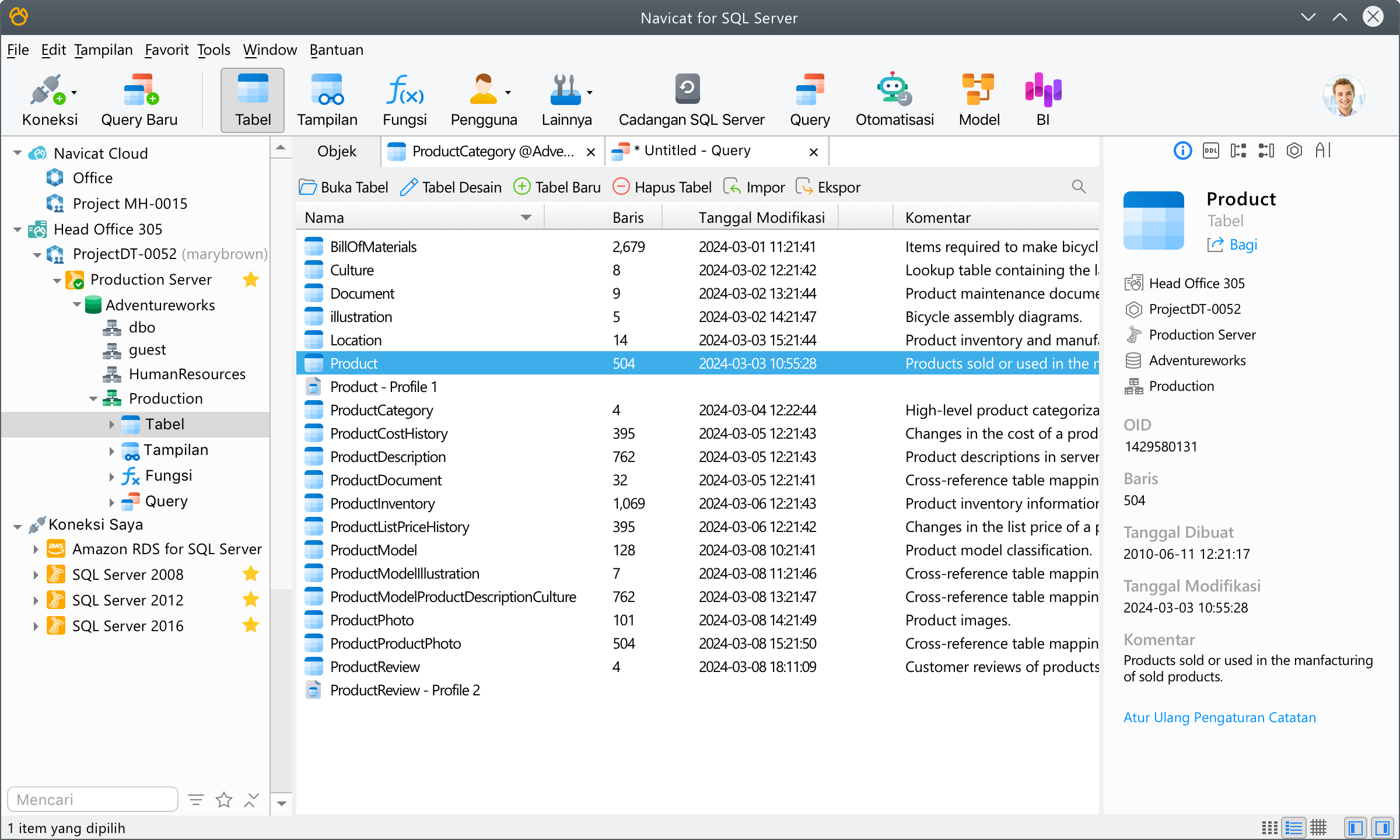
Task: Toggle favorite star on SQL Server 2012
Action: point(251,600)
